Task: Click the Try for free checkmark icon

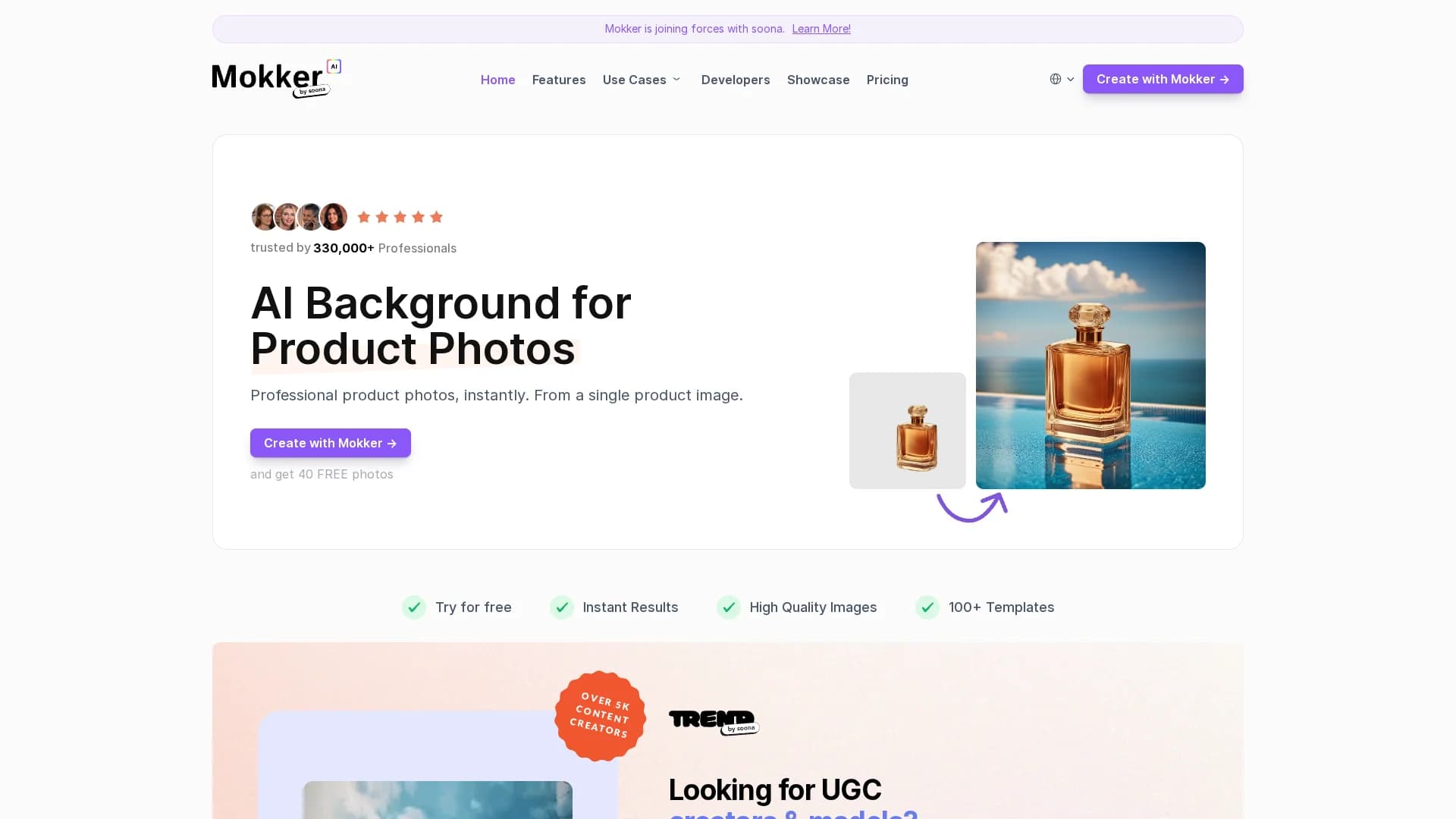Action: (x=414, y=607)
